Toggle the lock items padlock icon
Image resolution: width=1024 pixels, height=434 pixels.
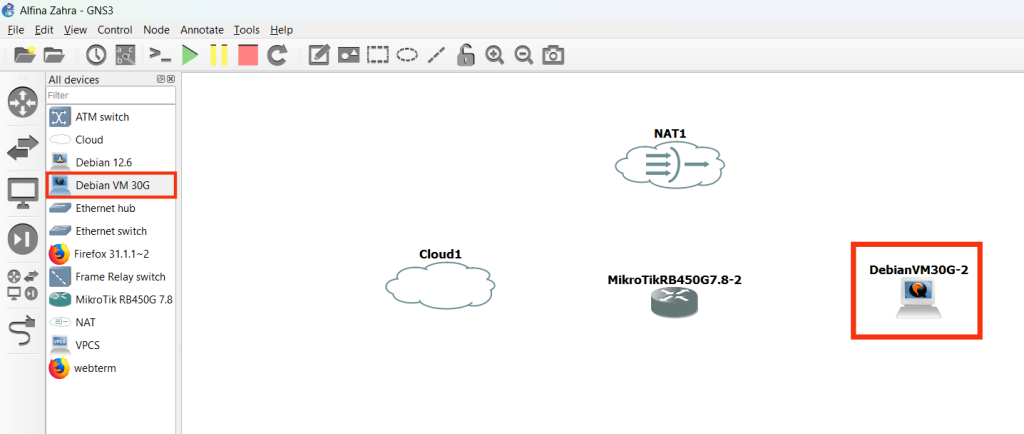pos(465,55)
